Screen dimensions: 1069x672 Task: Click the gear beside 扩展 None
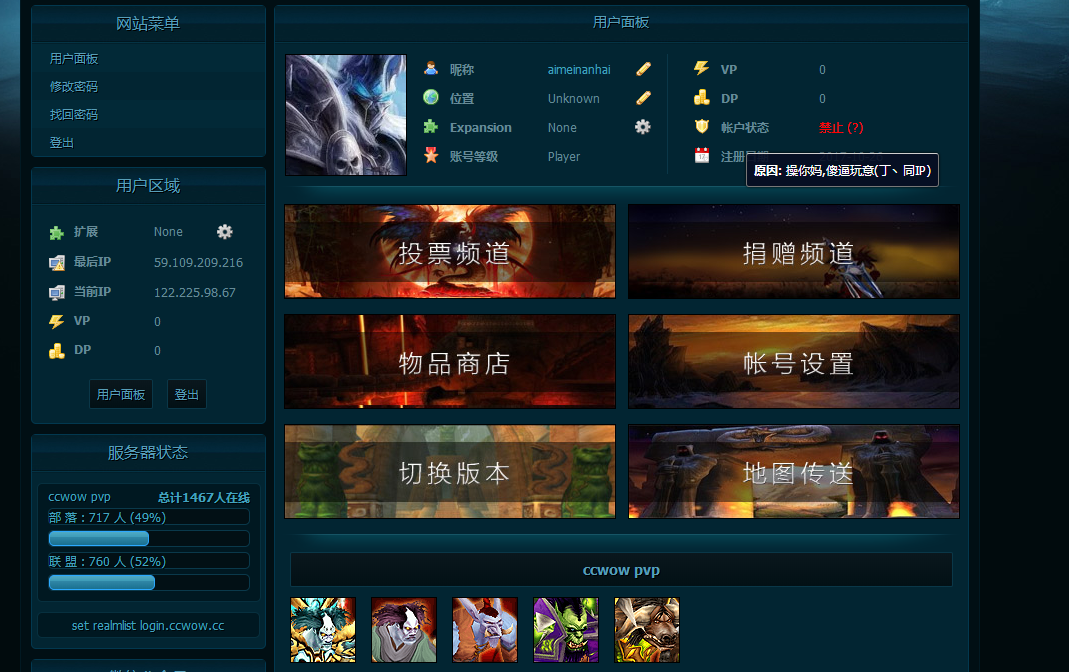tap(224, 231)
